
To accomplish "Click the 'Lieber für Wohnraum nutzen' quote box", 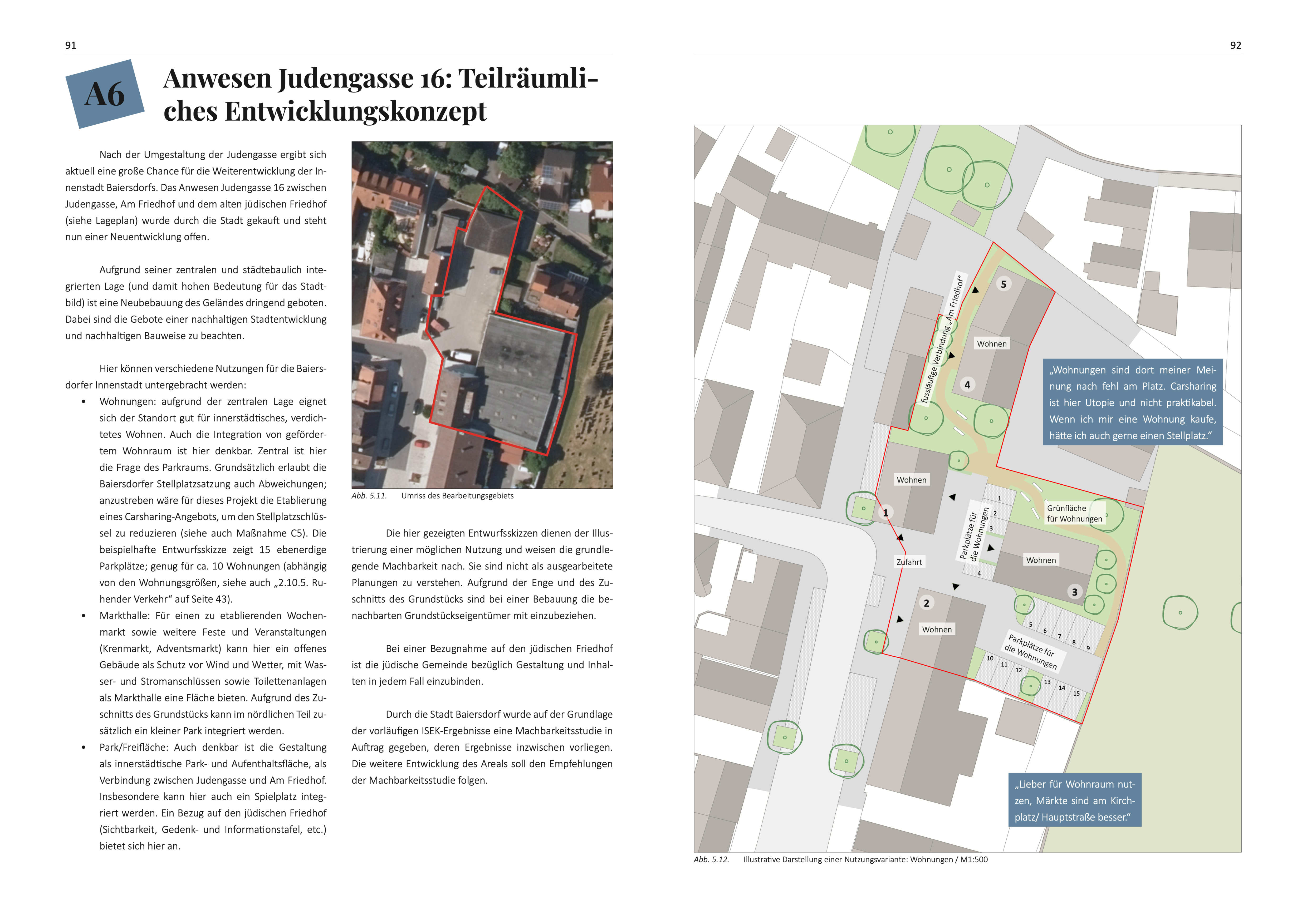I will [1075, 800].
